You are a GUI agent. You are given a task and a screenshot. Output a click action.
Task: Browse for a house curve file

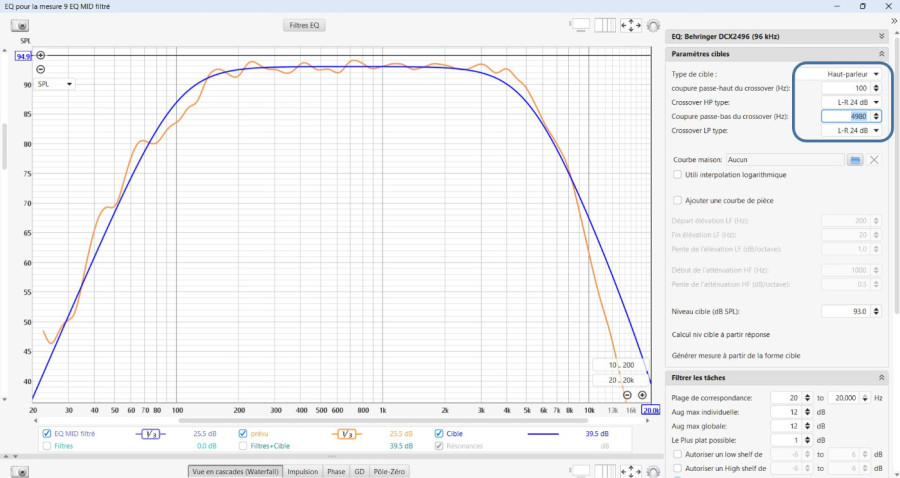coord(855,160)
